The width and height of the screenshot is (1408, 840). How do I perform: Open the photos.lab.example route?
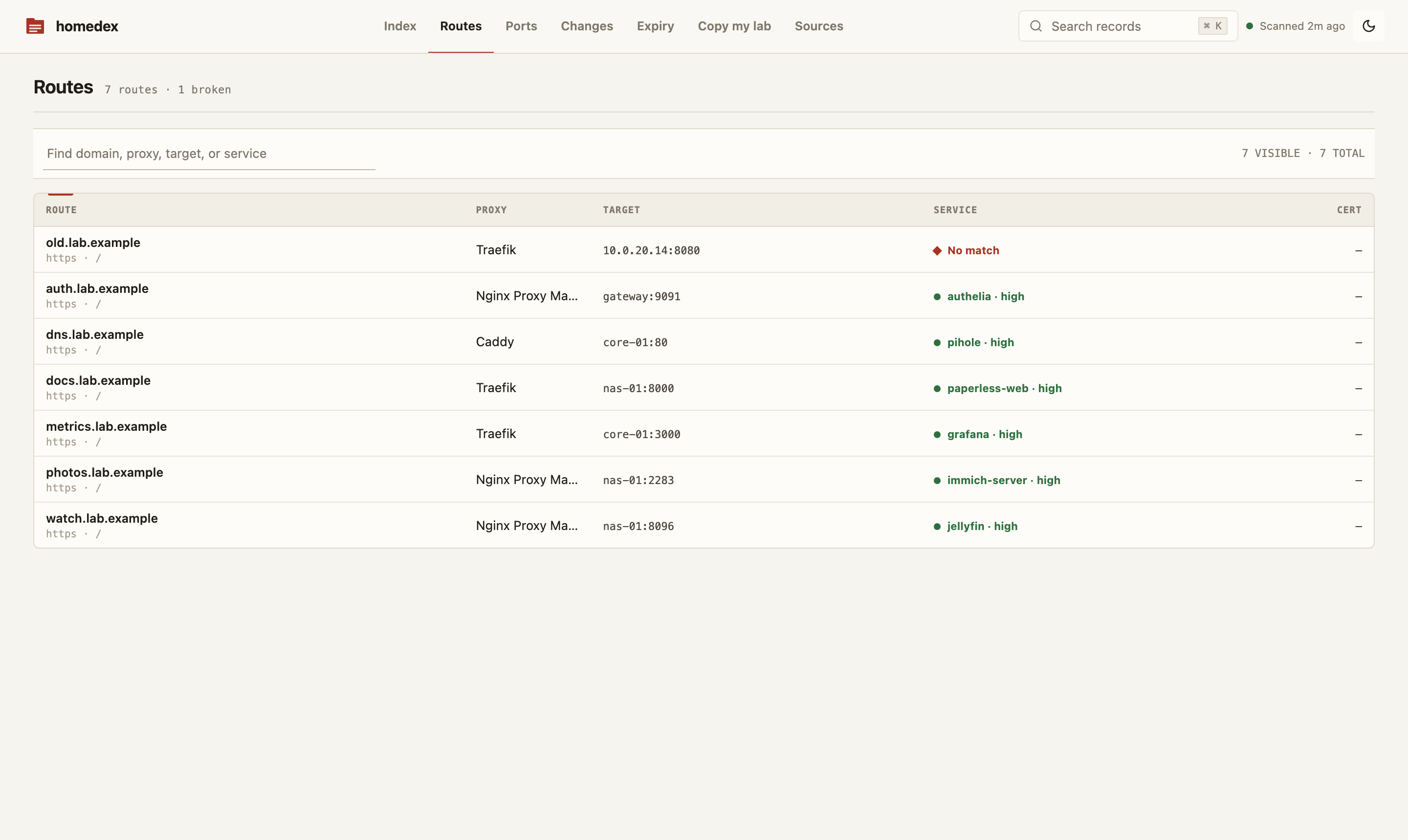click(x=104, y=472)
